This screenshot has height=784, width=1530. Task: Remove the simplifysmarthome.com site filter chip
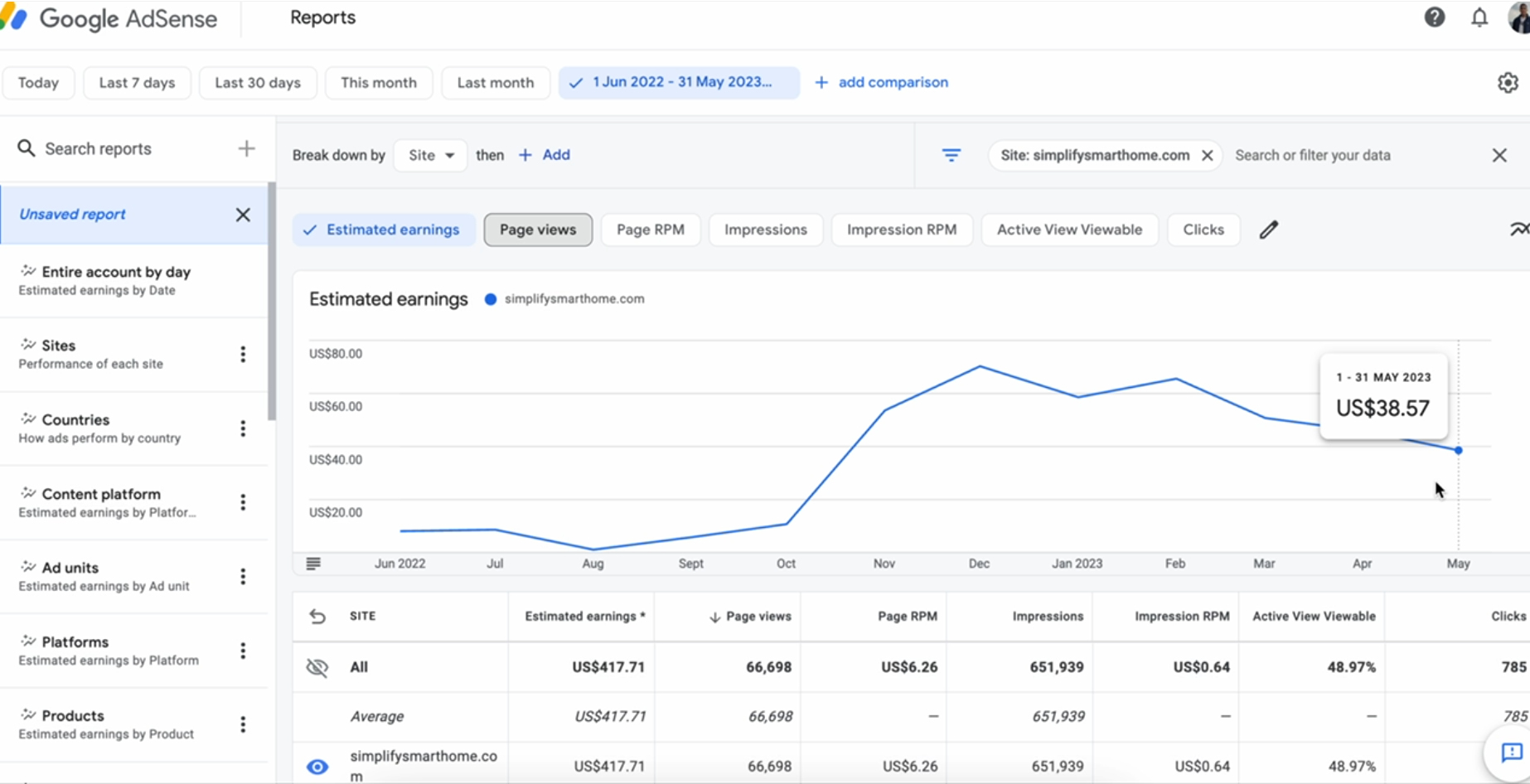(x=1208, y=155)
